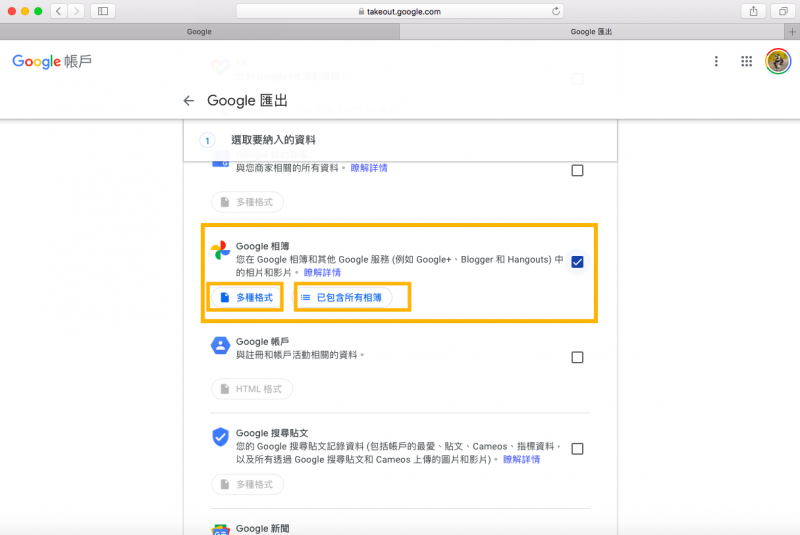The width and height of the screenshot is (800, 535).
Task: Check the Google 帳戶 checkbox
Action: click(x=577, y=357)
